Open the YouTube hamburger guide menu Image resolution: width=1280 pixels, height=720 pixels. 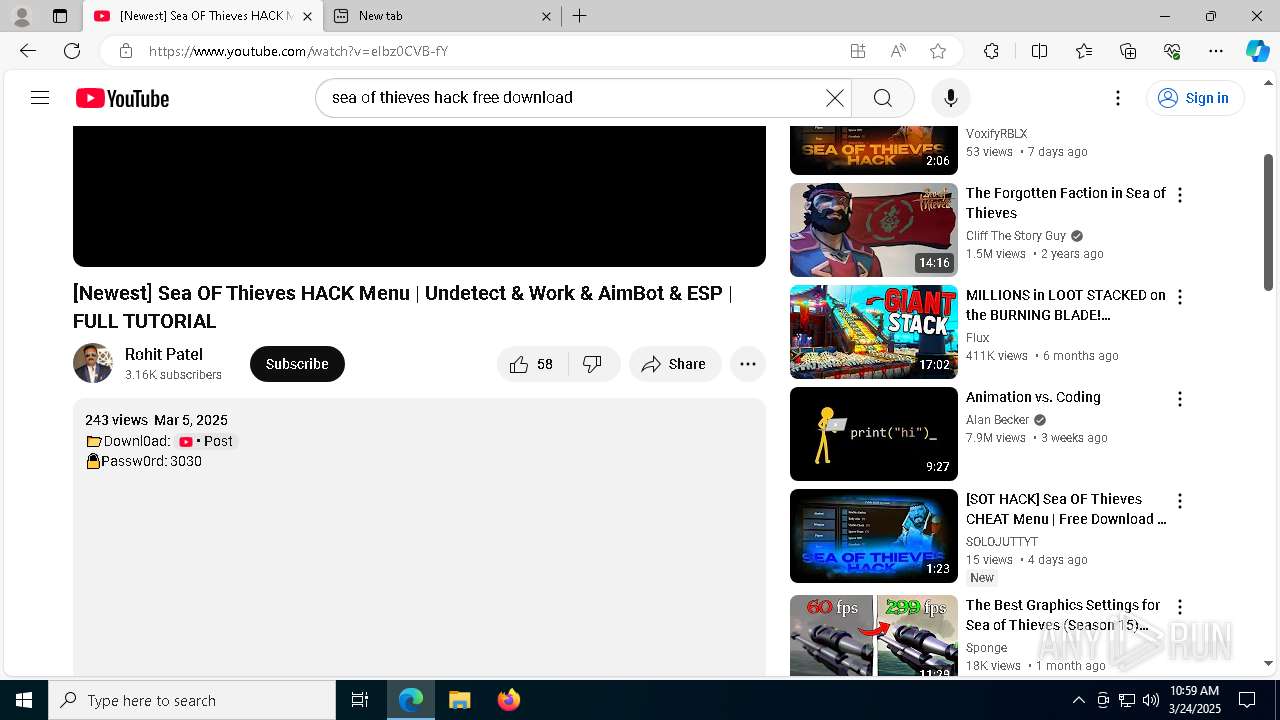click(x=40, y=98)
